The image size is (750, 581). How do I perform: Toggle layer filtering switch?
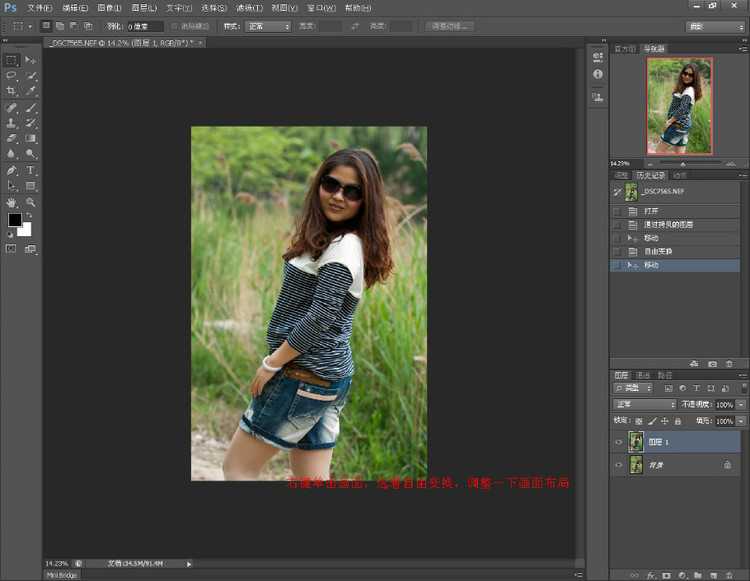(x=744, y=388)
